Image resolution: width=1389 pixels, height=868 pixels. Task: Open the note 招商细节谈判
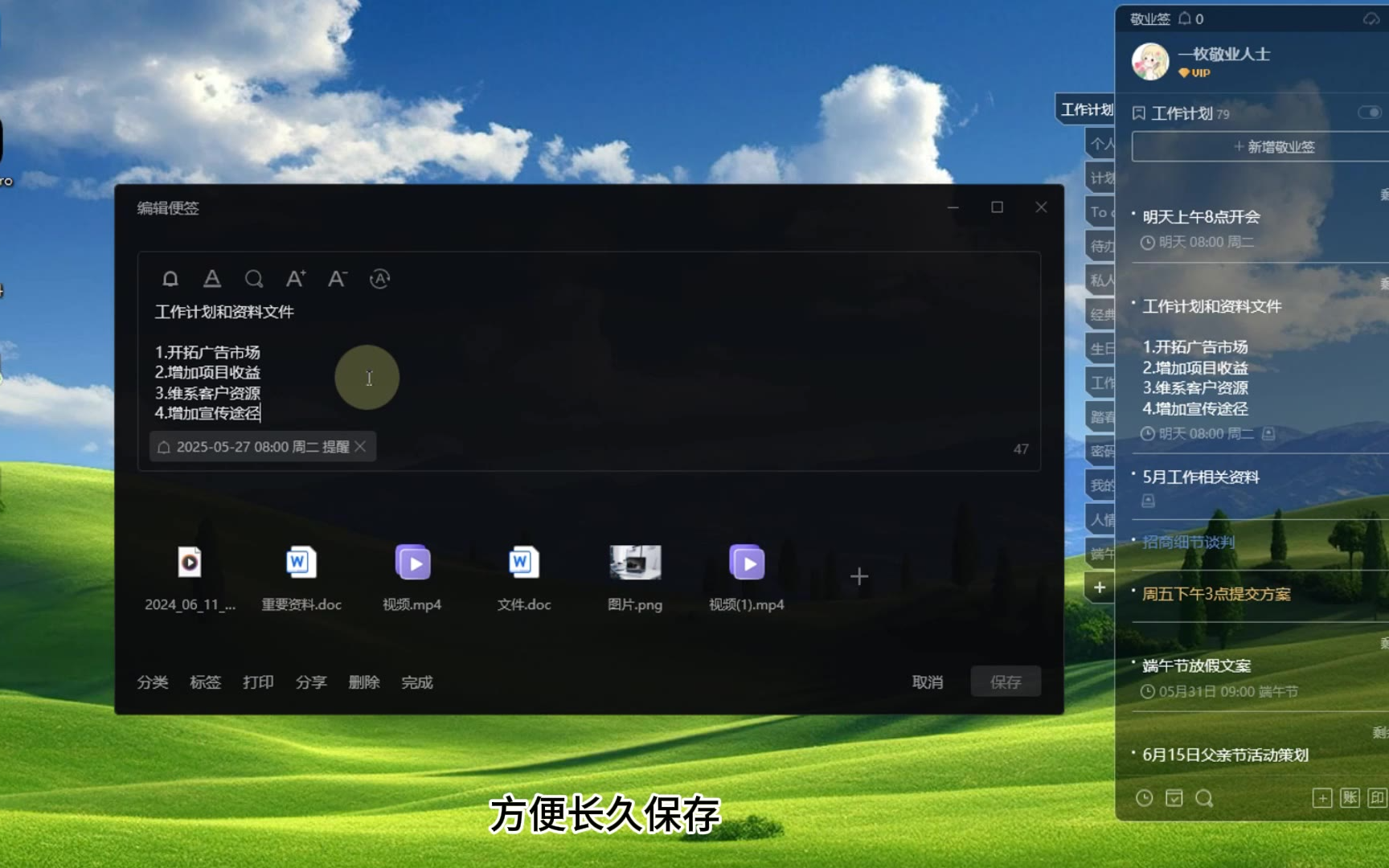click(1188, 542)
